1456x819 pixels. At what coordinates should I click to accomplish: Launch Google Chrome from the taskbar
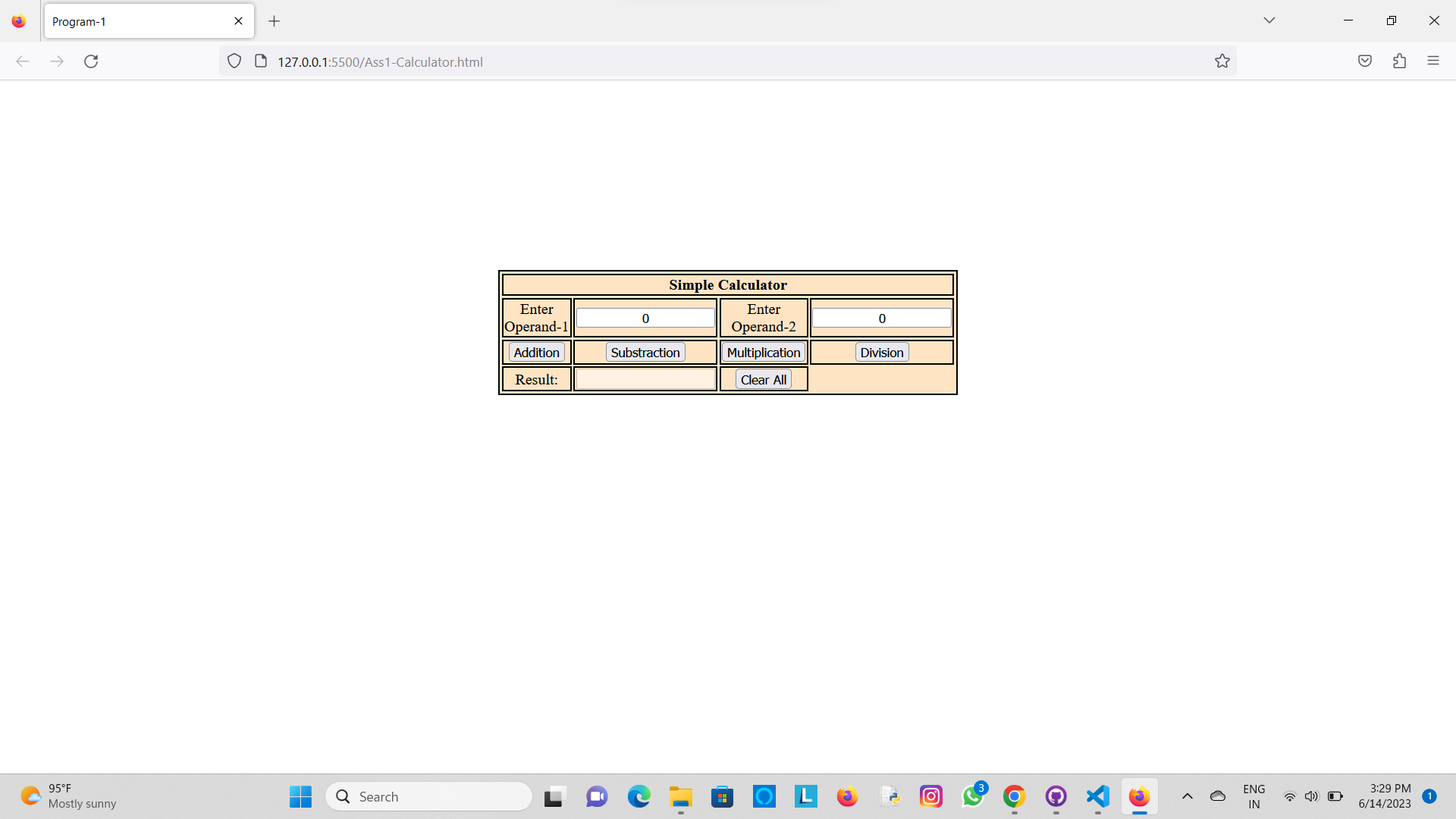point(1015,796)
